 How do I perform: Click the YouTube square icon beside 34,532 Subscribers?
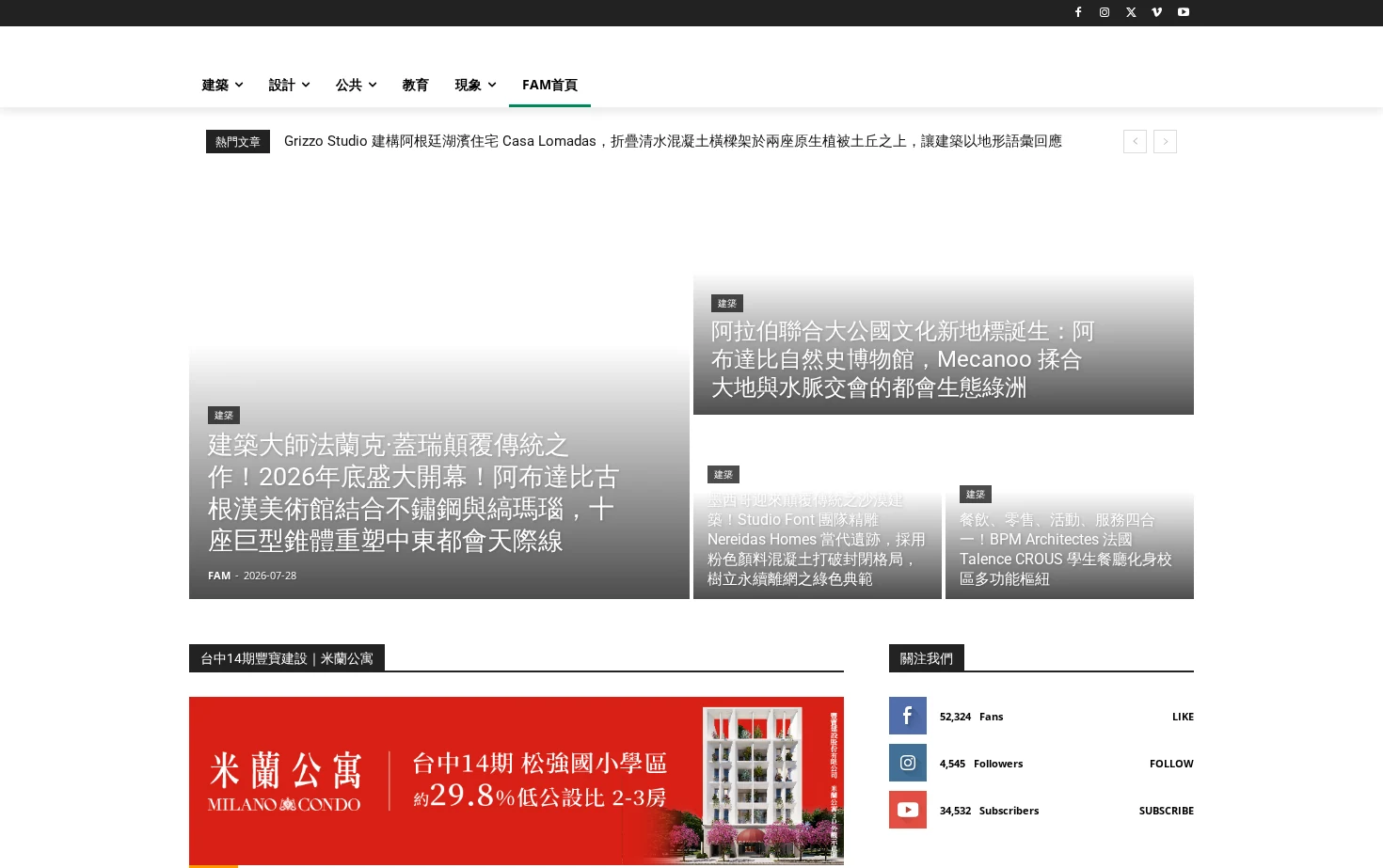pos(908,810)
